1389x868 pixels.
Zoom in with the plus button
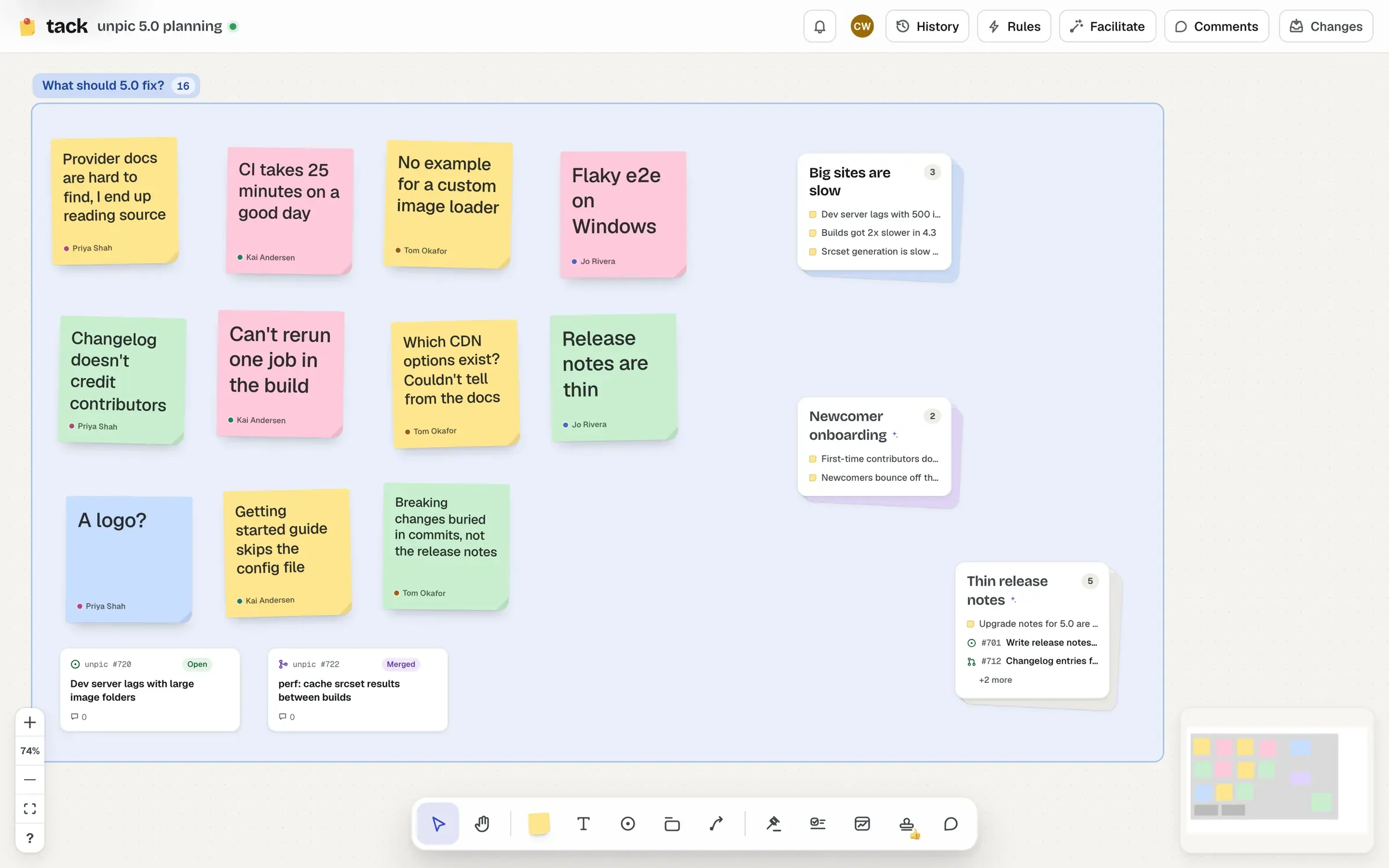30,722
